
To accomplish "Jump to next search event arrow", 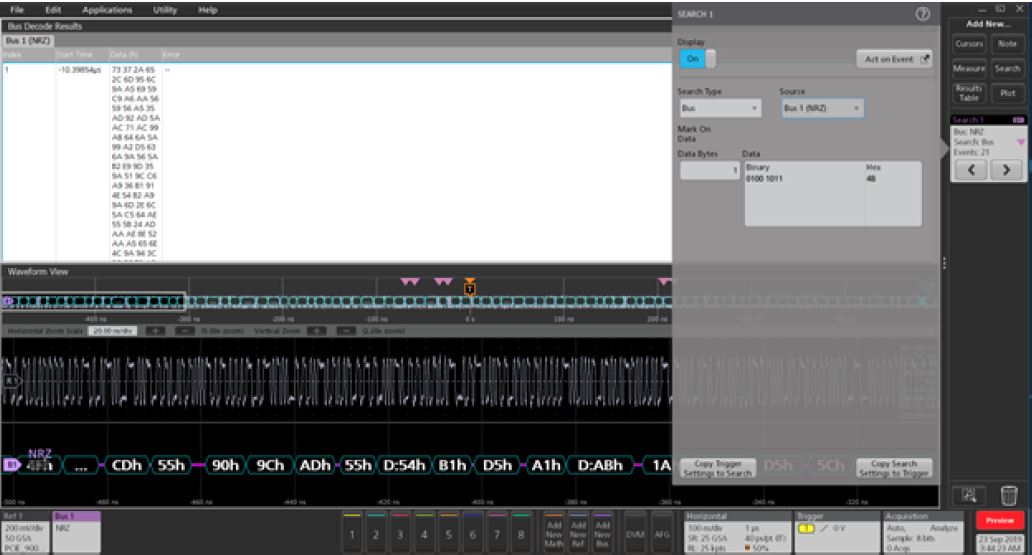I will 1006,172.
